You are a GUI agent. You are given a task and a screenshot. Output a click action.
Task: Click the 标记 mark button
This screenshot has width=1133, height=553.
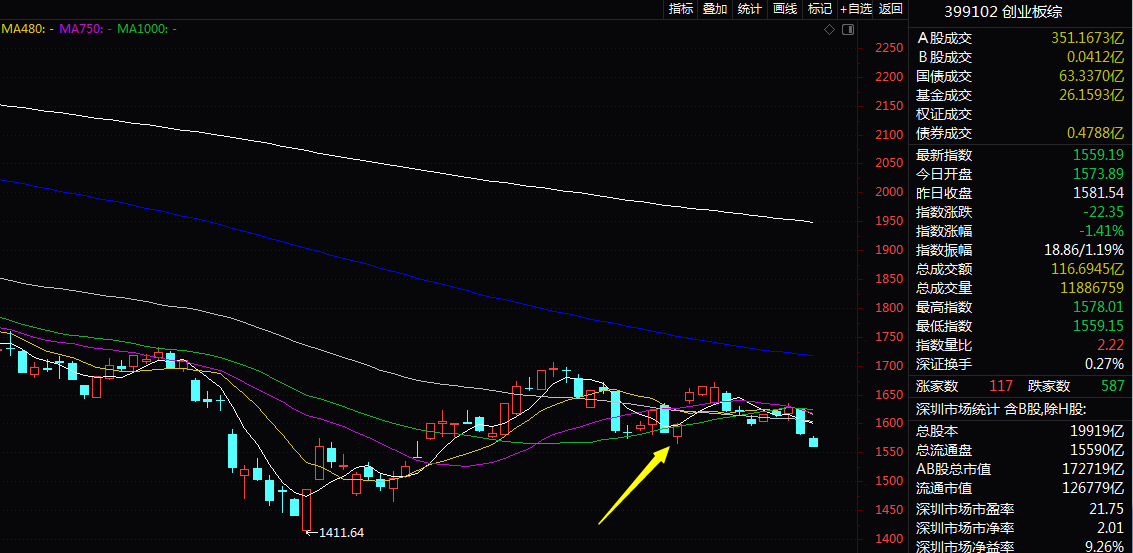pos(819,9)
